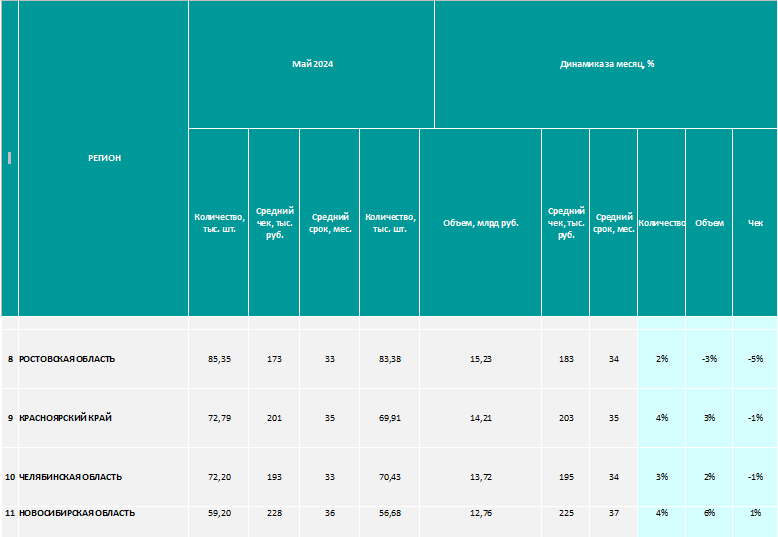Select value 83,38 in Ростовская область row

tap(389, 359)
